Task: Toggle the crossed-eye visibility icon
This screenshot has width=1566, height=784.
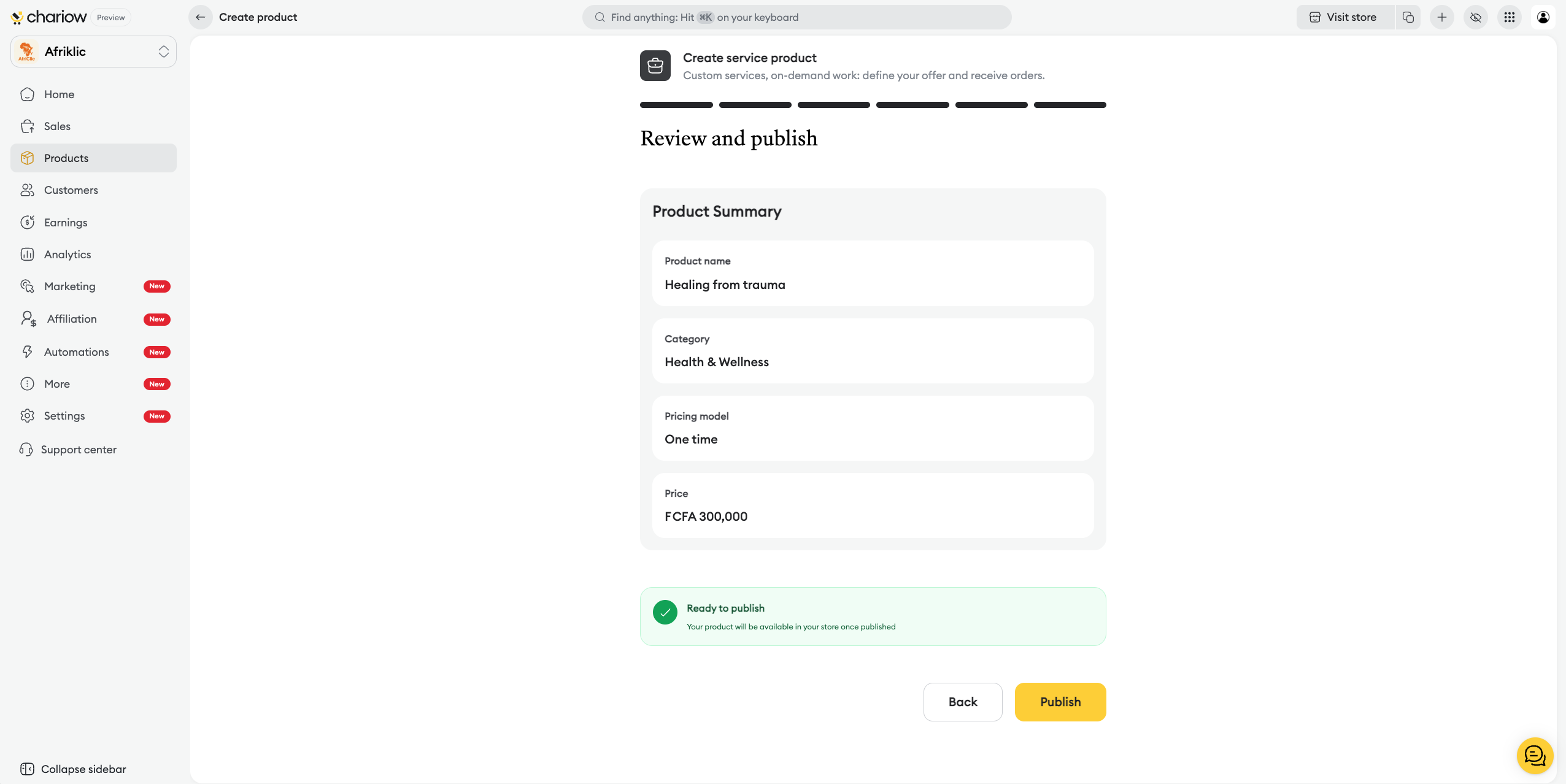Action: pyautogui.click(x=1476, y=17)
